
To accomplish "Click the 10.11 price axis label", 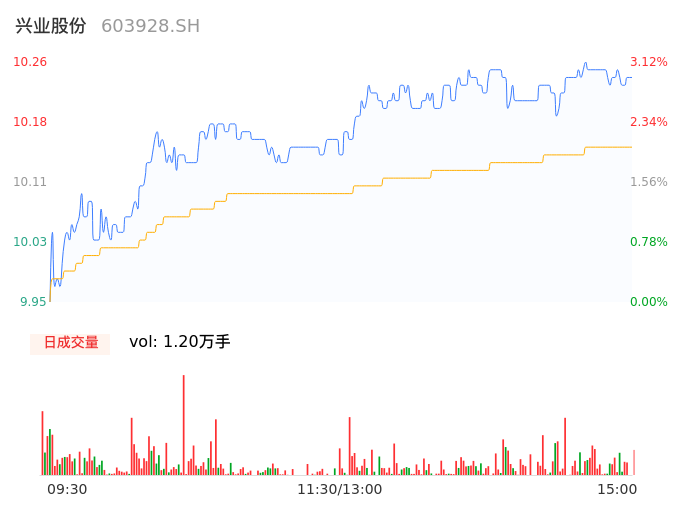I will point(30,182).
